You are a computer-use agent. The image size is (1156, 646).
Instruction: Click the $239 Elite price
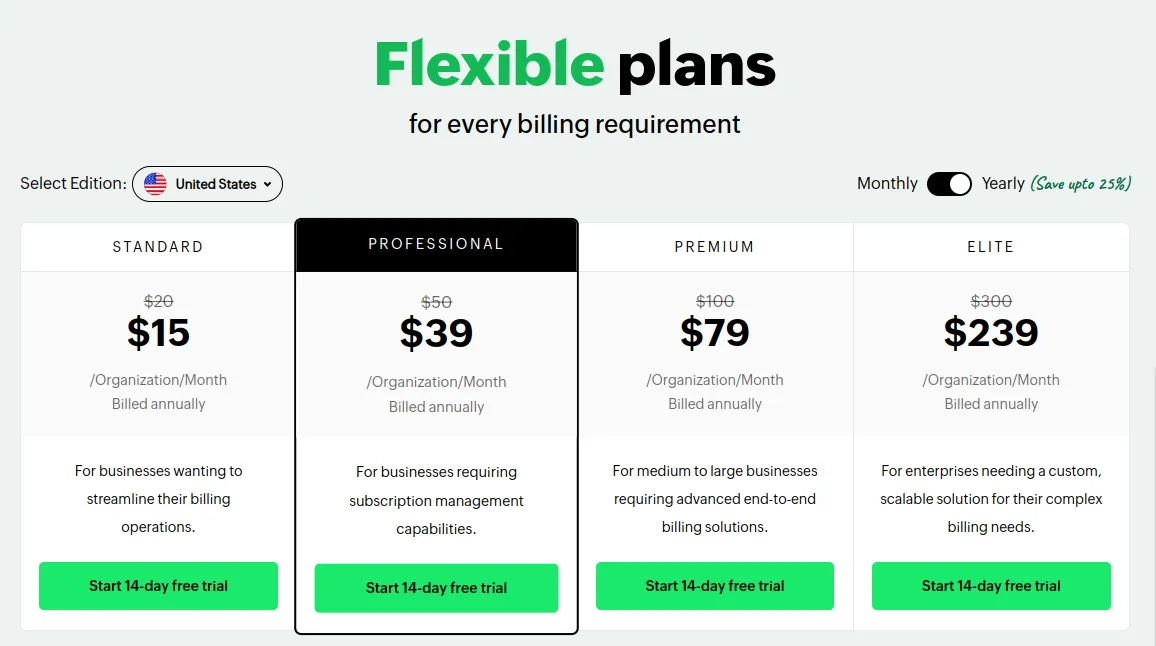(991, 333)
